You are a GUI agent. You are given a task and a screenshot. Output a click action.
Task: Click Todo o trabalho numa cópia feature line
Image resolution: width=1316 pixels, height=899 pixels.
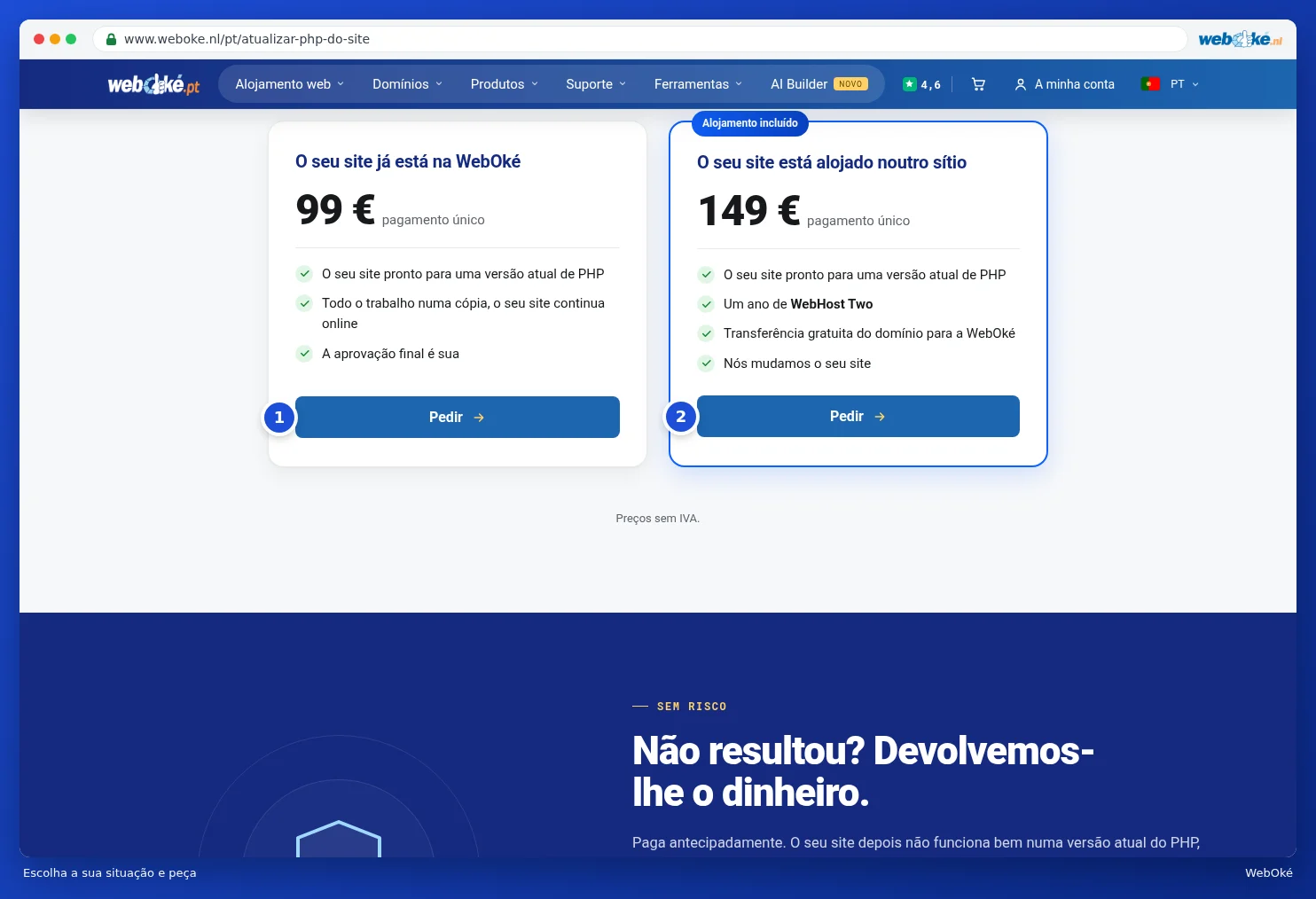tap(463, 313)
